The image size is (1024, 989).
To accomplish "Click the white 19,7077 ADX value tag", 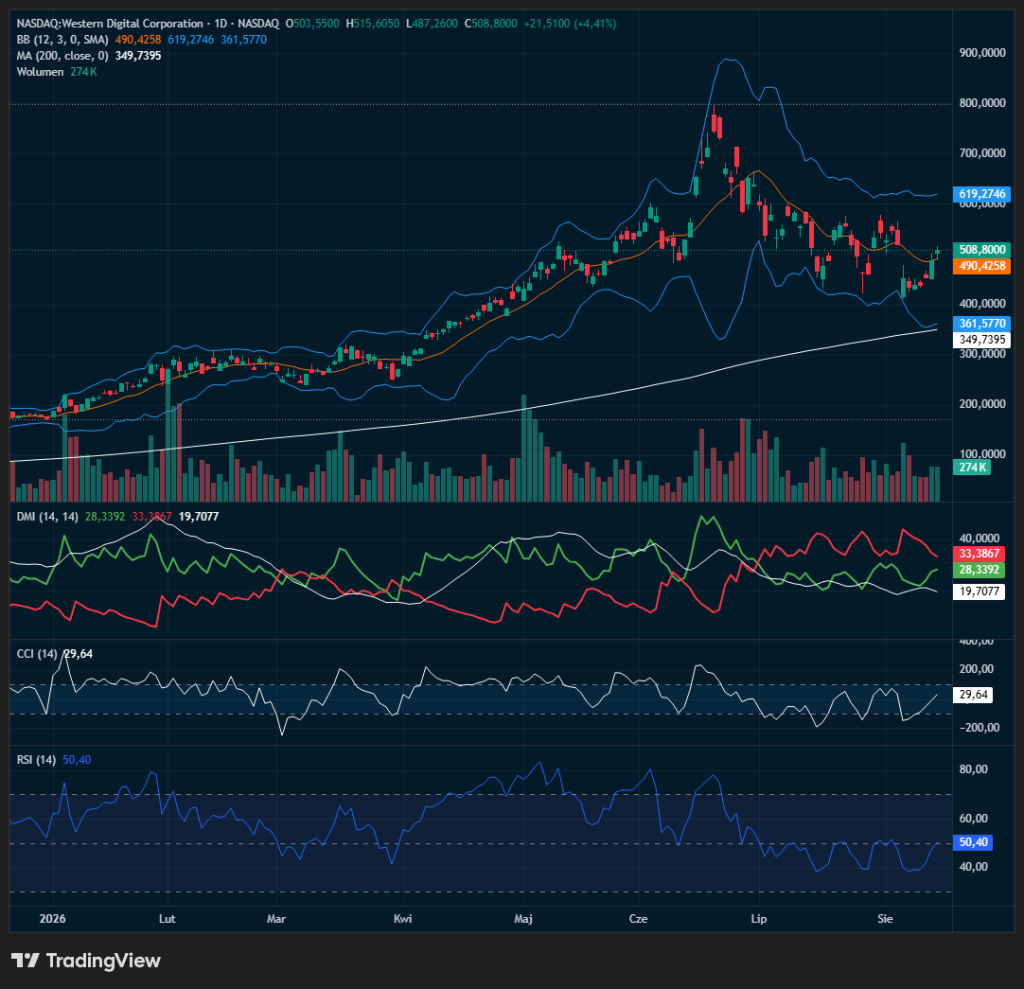I will click(978, 591).
